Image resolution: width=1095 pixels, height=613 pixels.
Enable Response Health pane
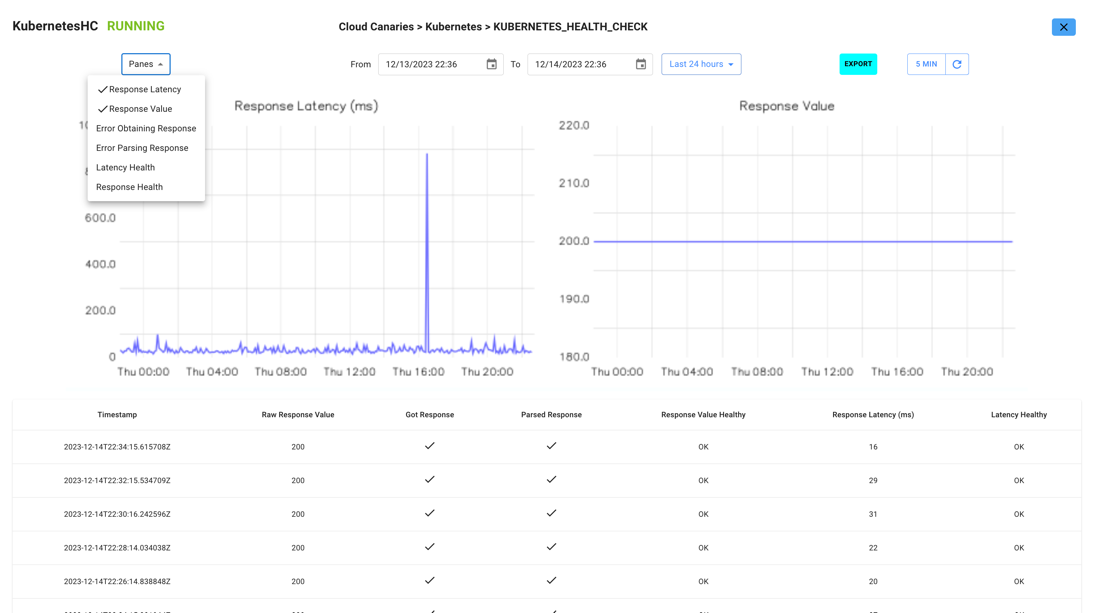point(146,187)
